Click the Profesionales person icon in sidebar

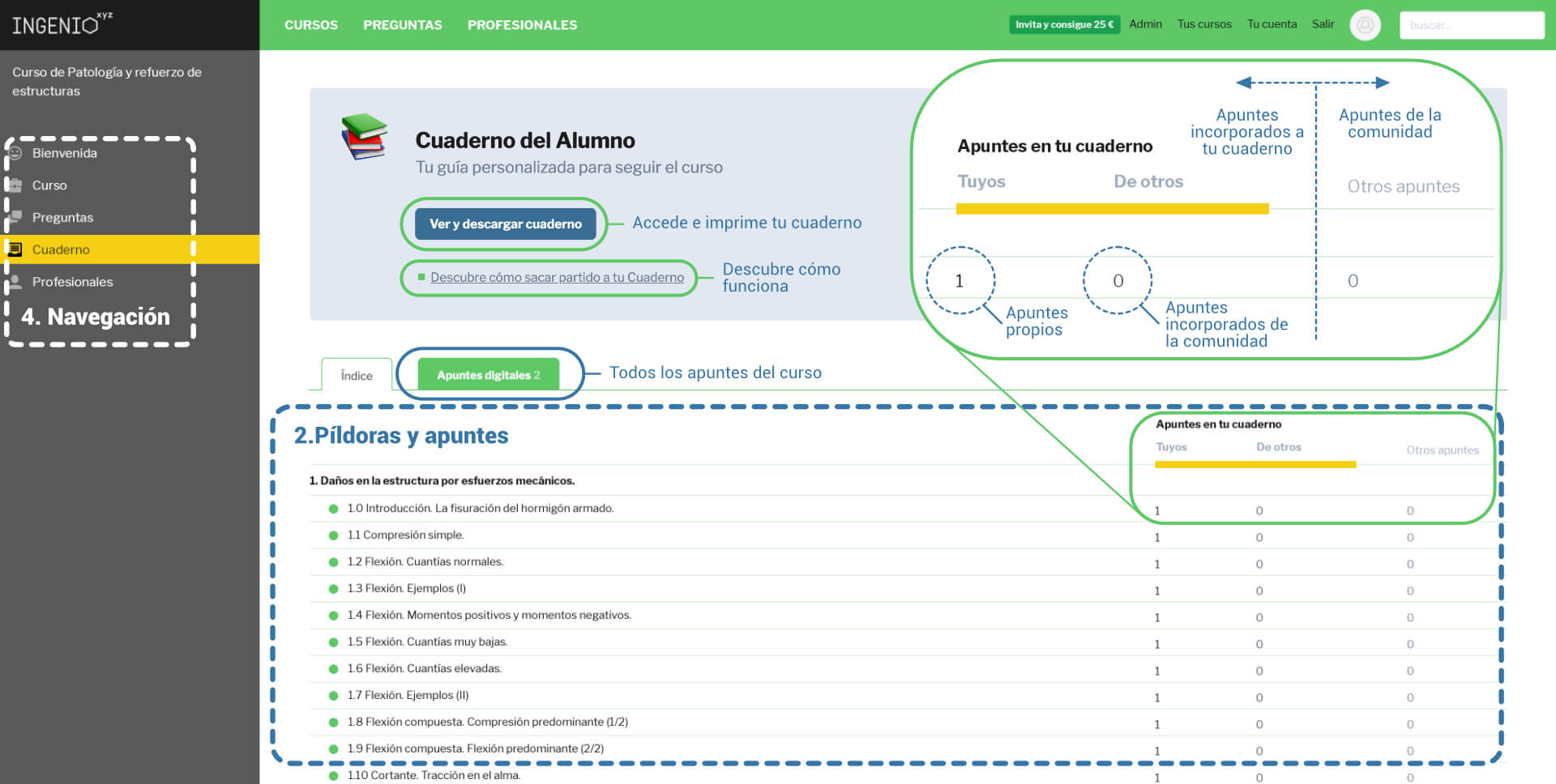15,282
